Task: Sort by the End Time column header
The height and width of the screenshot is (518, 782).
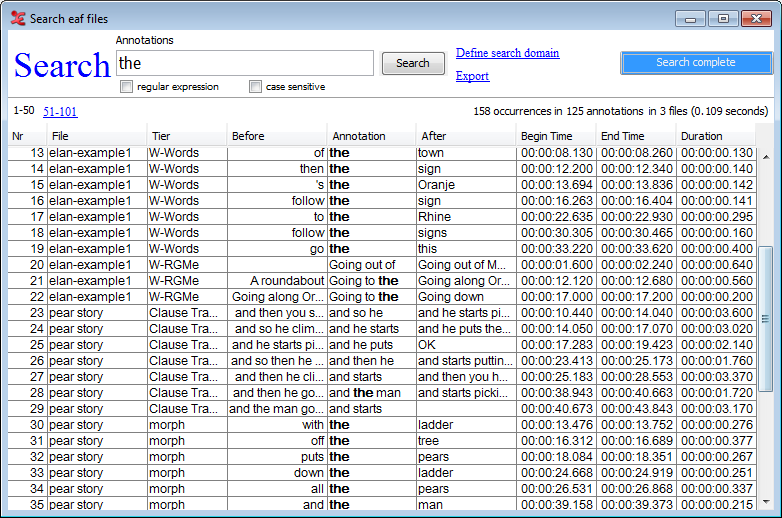Action: (x=636, y=136)
